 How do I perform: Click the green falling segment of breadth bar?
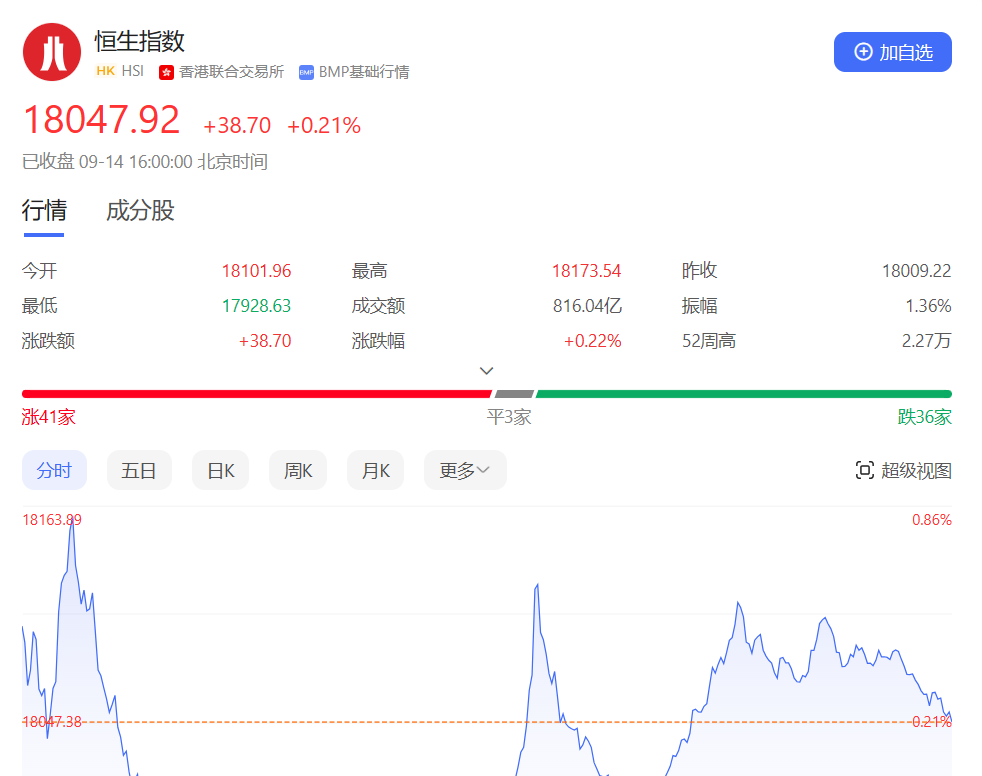pos(744,394)
